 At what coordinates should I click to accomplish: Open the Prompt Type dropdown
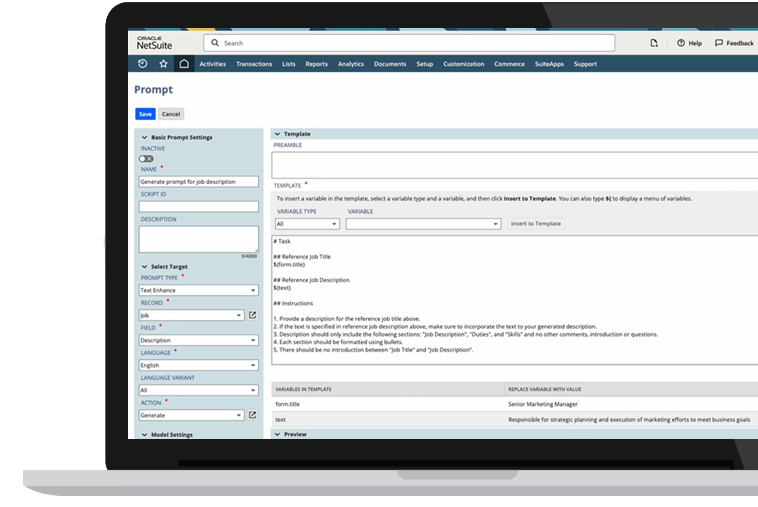click(x=199, y=290)
